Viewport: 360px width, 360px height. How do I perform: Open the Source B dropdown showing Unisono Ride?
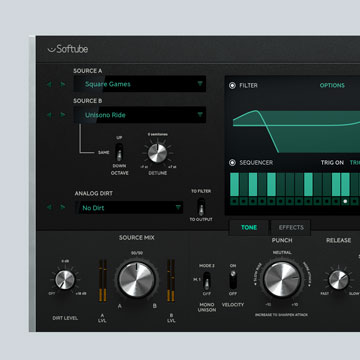139,115
